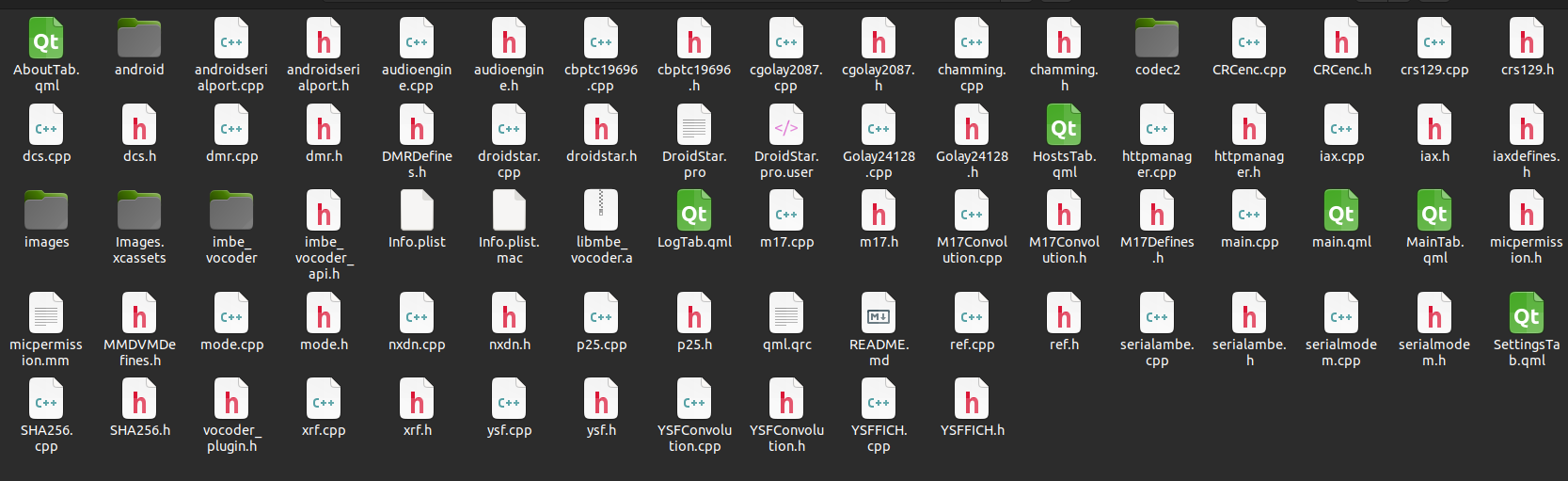
Task: Select the DroidStar.pro.user XML file
Action: (786, 127)
